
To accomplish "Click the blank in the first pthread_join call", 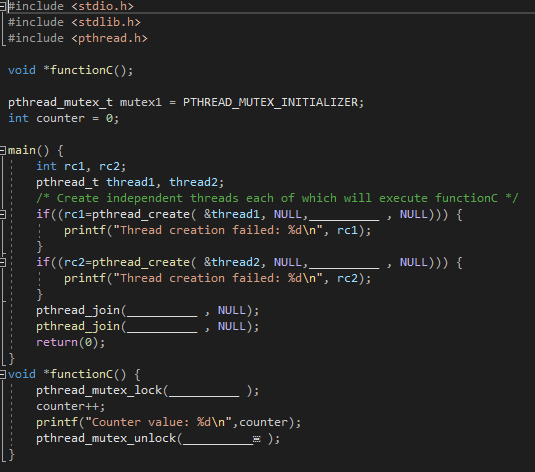I will click(x=162, y=312).
